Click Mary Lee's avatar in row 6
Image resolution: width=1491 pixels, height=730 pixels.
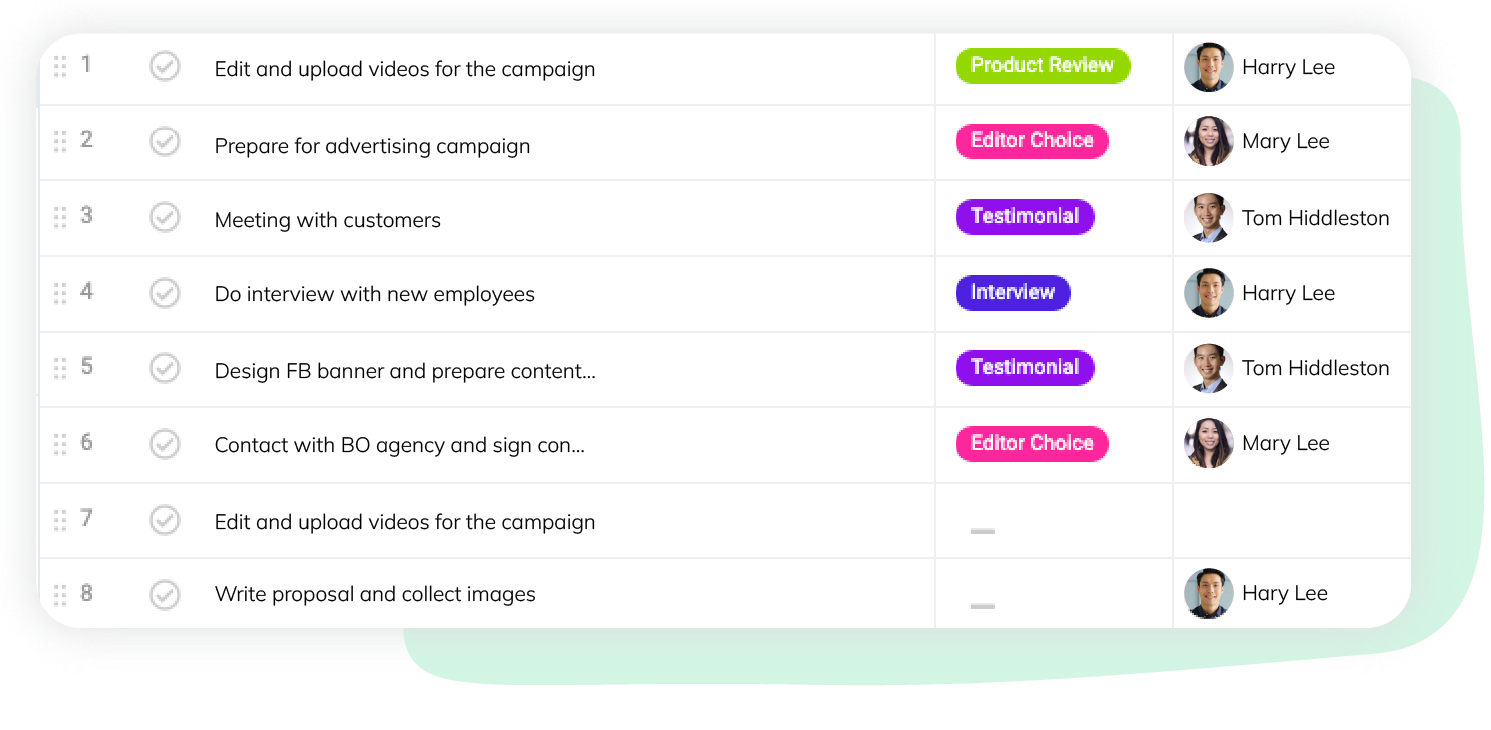click(x=1208, y=443)
